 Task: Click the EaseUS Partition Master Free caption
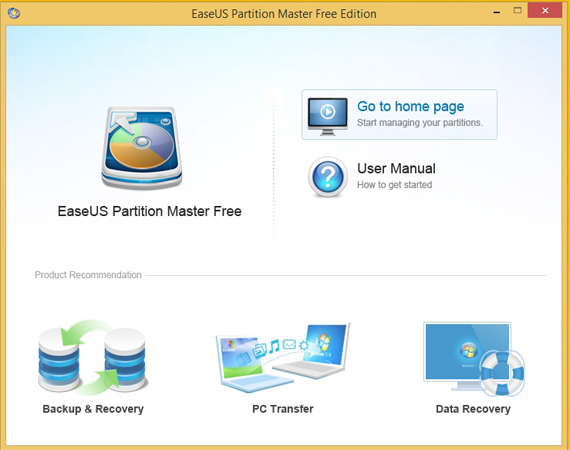149,211
